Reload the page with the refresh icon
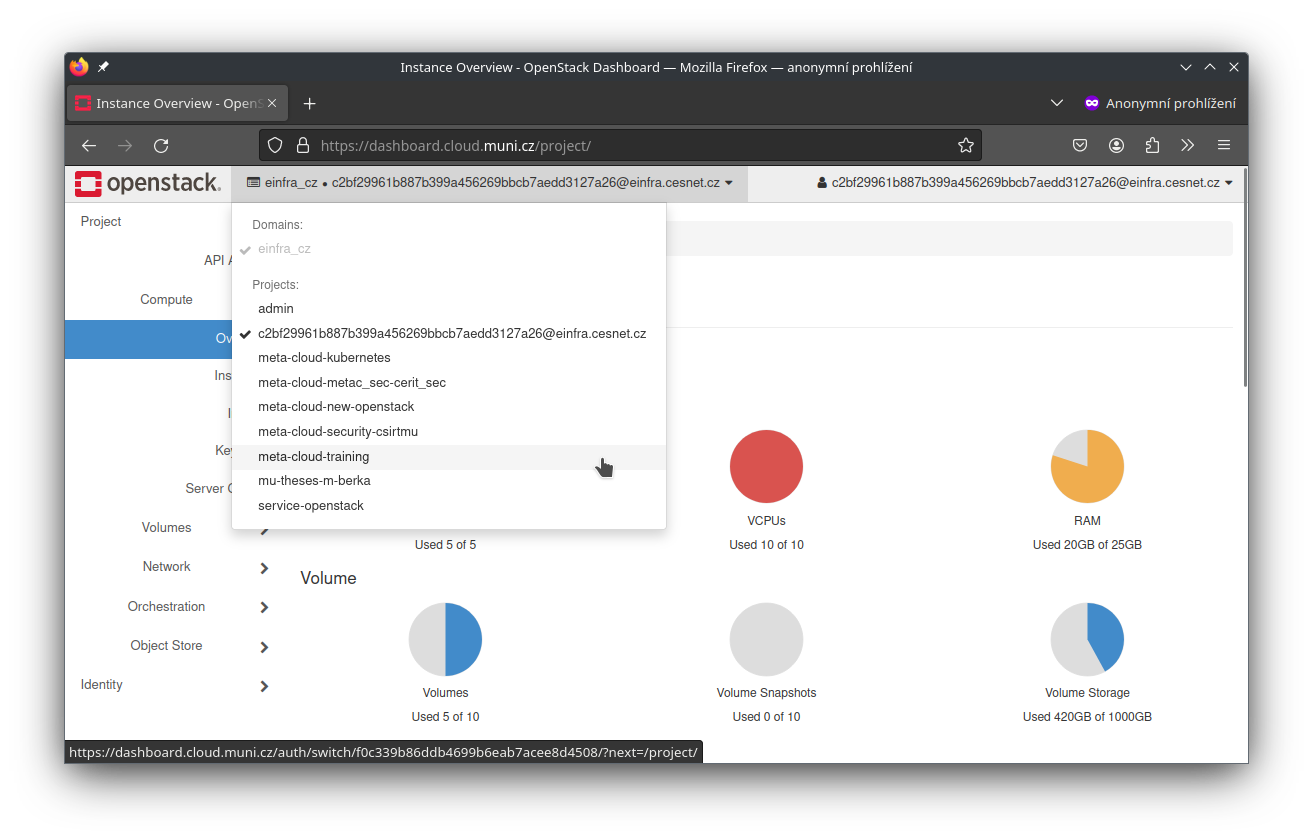Image resolution: width=1313 pixels, height=840 pixels. click(x=161, y=146)
